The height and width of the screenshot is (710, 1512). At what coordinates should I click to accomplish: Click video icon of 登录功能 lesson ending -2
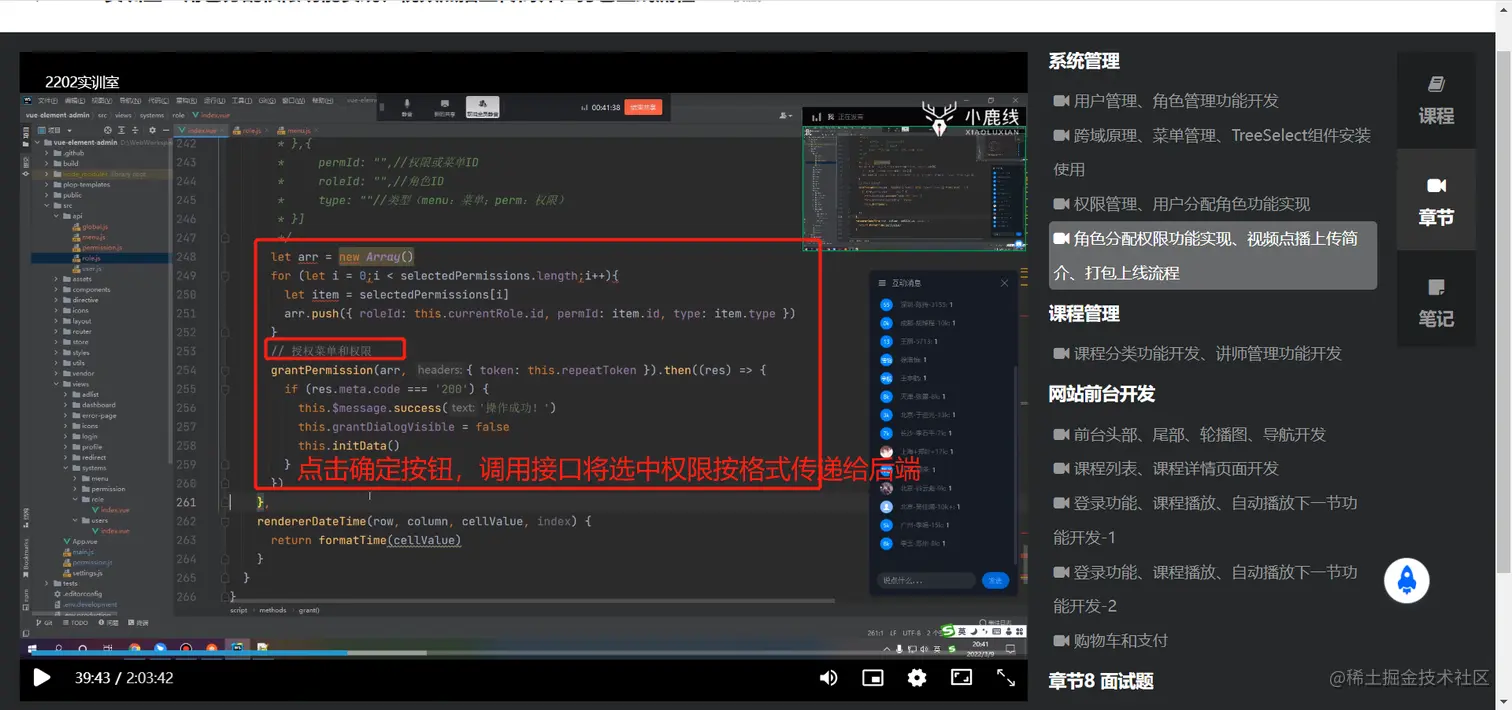point(1061,572)
